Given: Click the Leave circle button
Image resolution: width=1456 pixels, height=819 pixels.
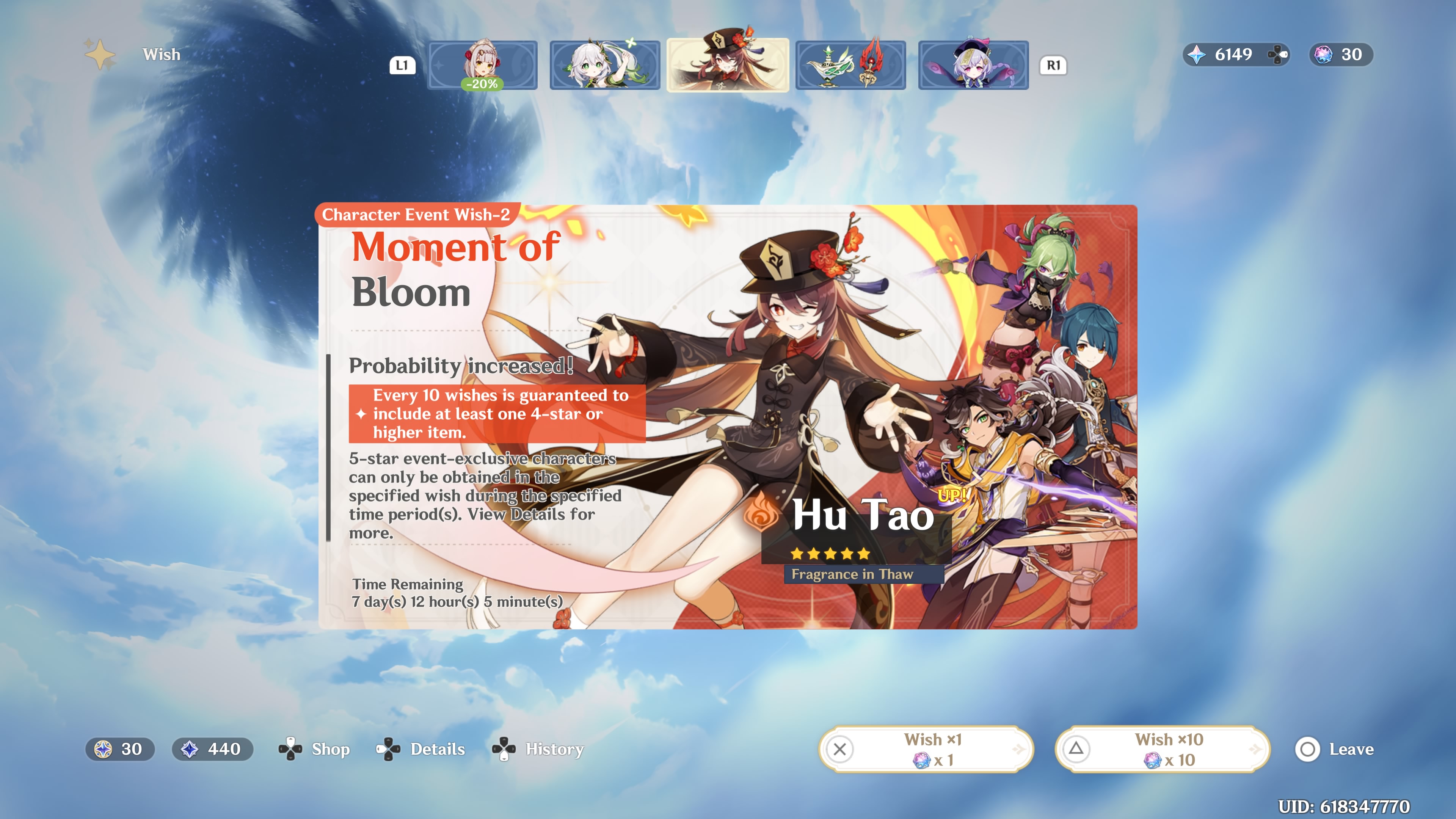Looking at the screenshot, I should tap(1307, 749).
